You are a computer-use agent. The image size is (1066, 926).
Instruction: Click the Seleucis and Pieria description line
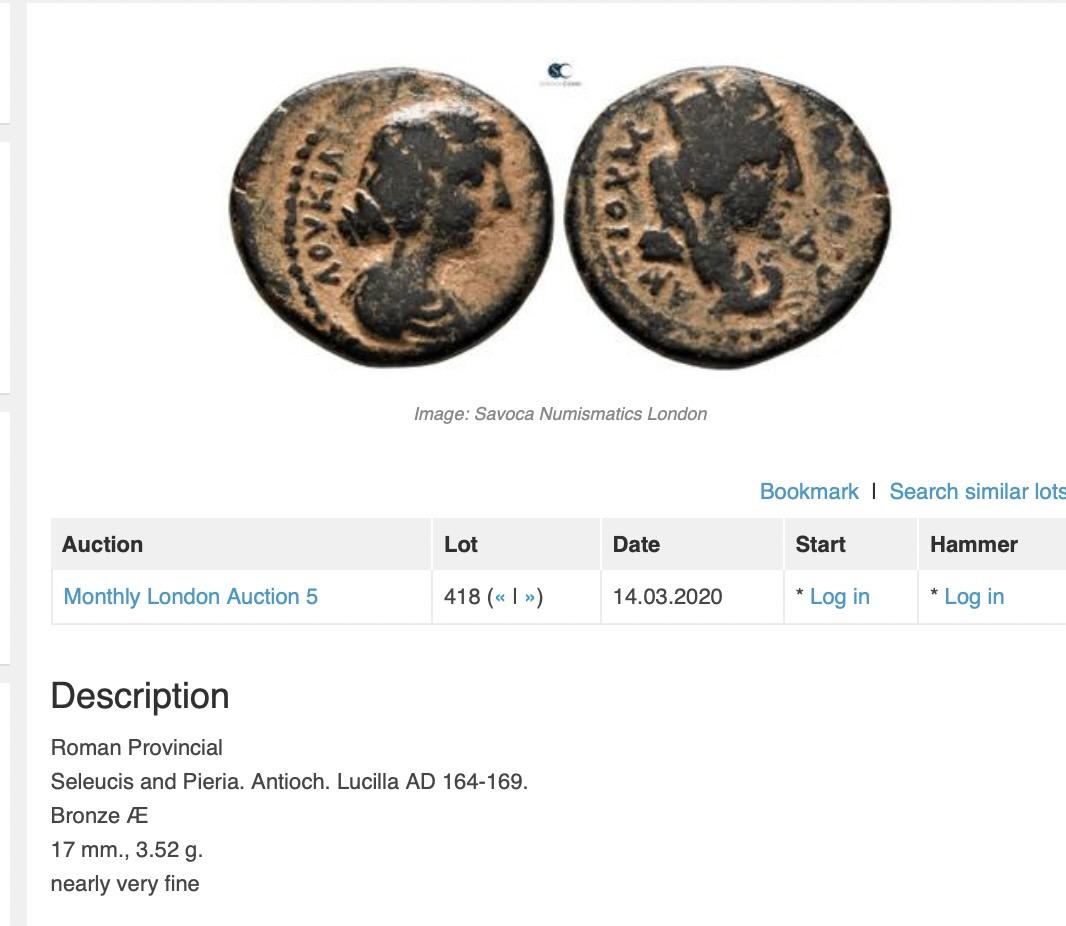coord(289,782)
